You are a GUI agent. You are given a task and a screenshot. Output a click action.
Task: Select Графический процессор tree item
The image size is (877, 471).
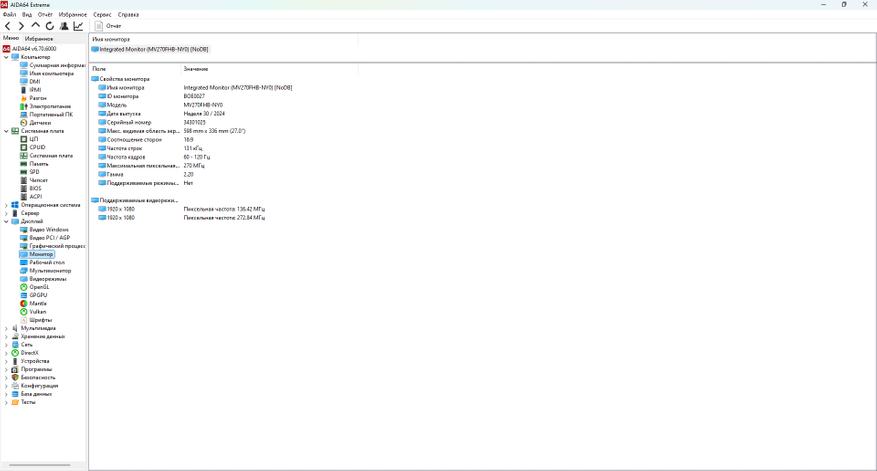coord(57,246)
